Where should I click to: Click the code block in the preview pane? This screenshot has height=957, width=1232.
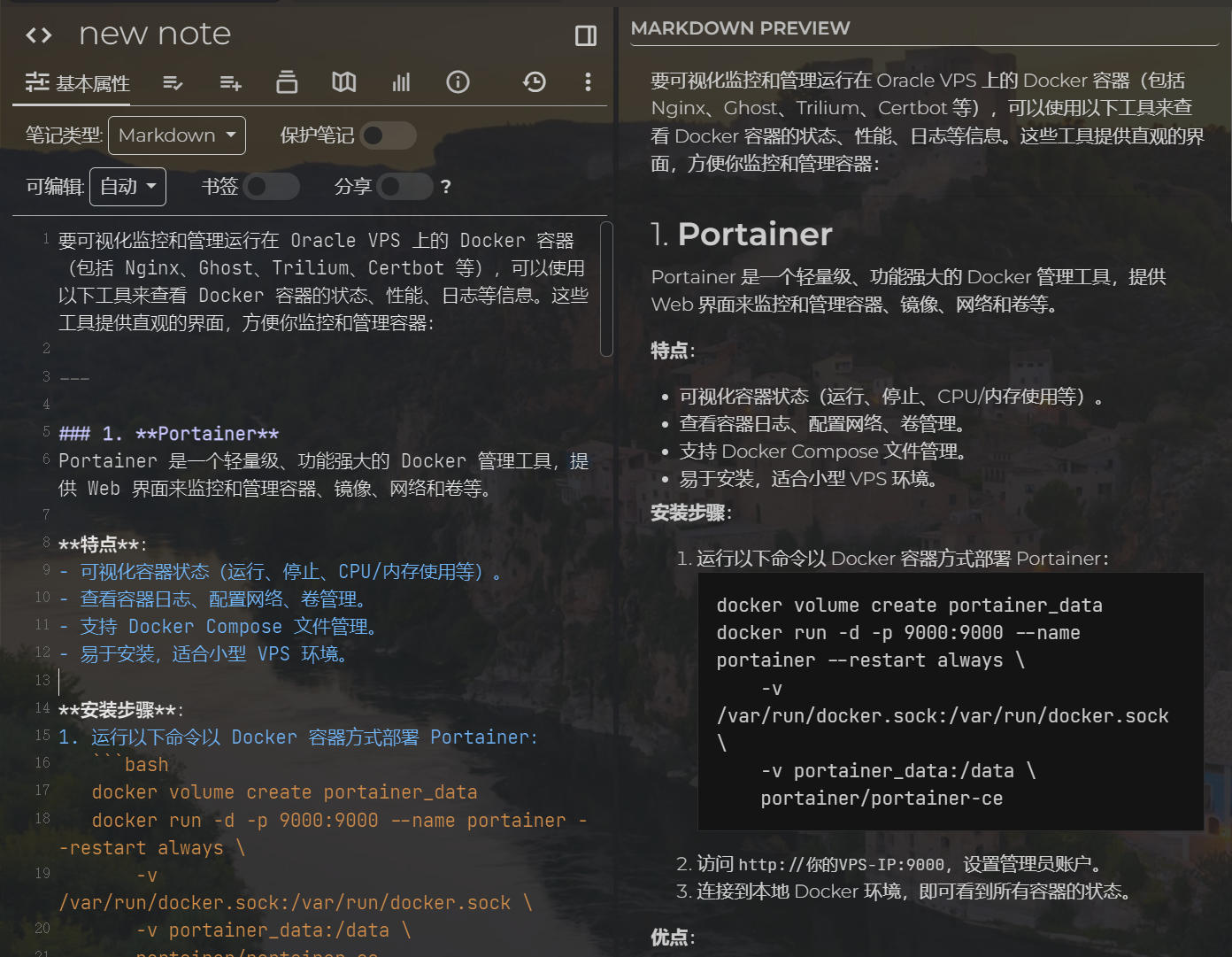point(951,701)
